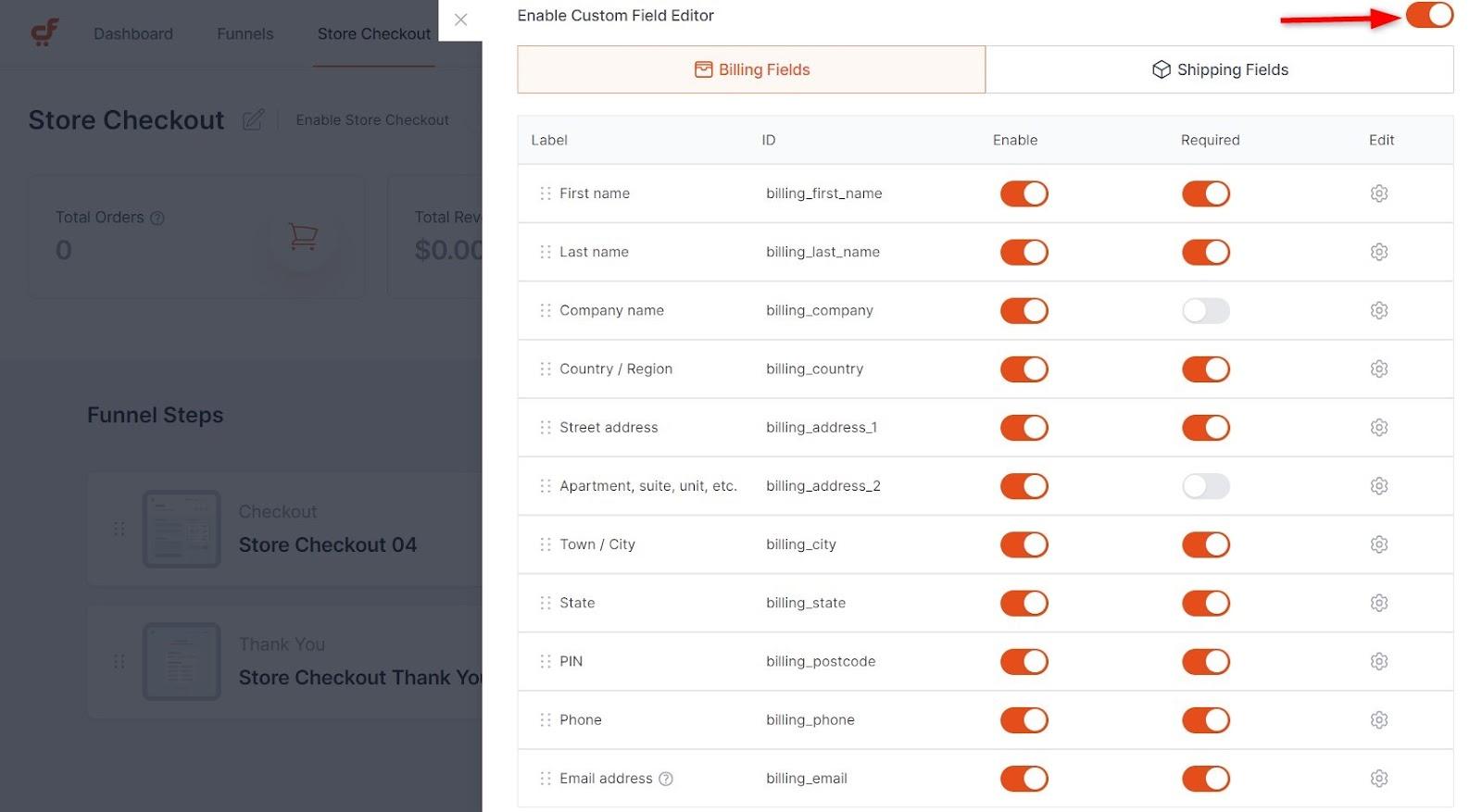The height and width of the screenshot is (812, 1482).
Task: Toggle Required for Phone
Action: coord(1205,719)
